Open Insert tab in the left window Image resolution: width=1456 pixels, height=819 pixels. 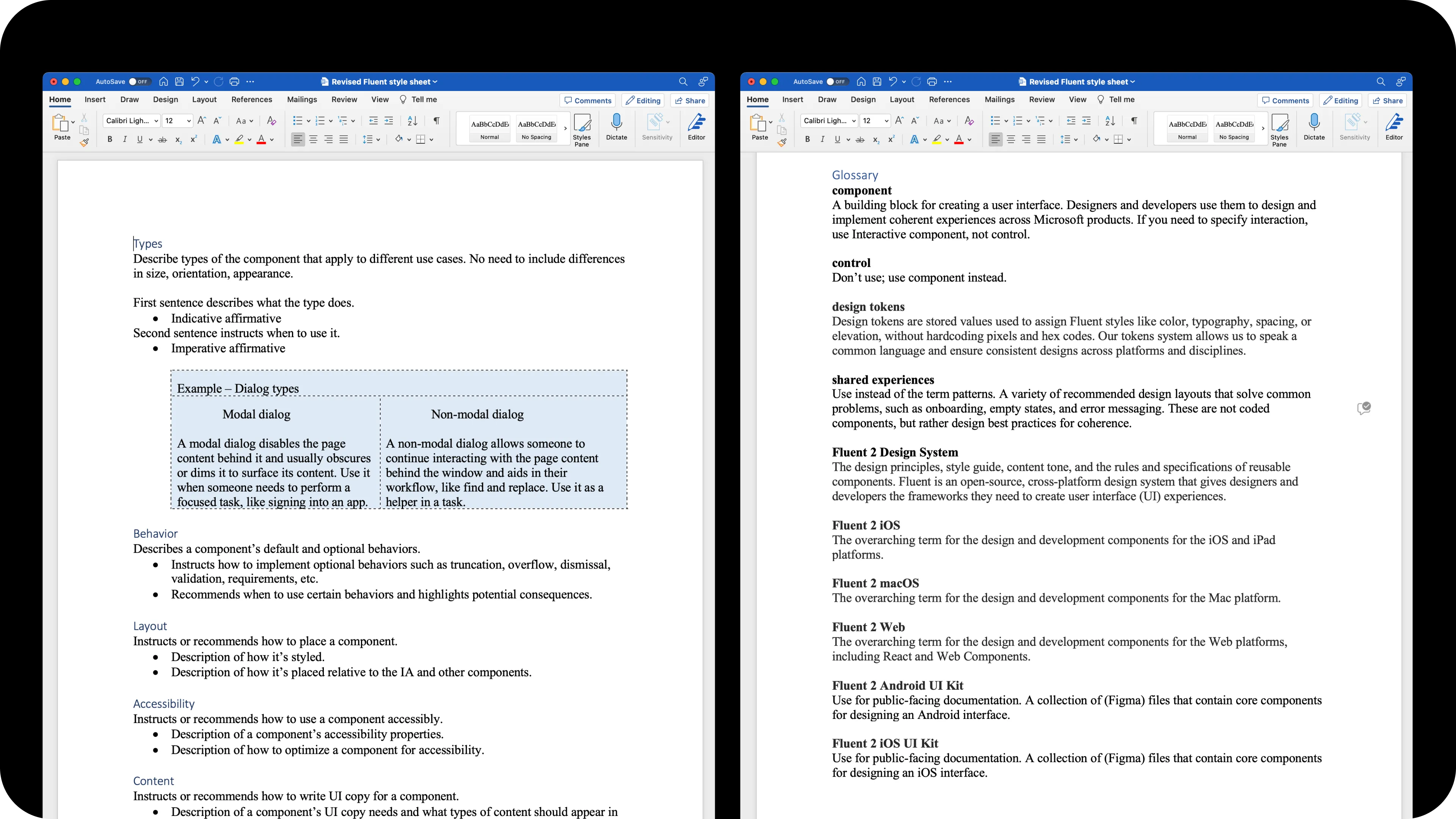(x=95, y=99)
